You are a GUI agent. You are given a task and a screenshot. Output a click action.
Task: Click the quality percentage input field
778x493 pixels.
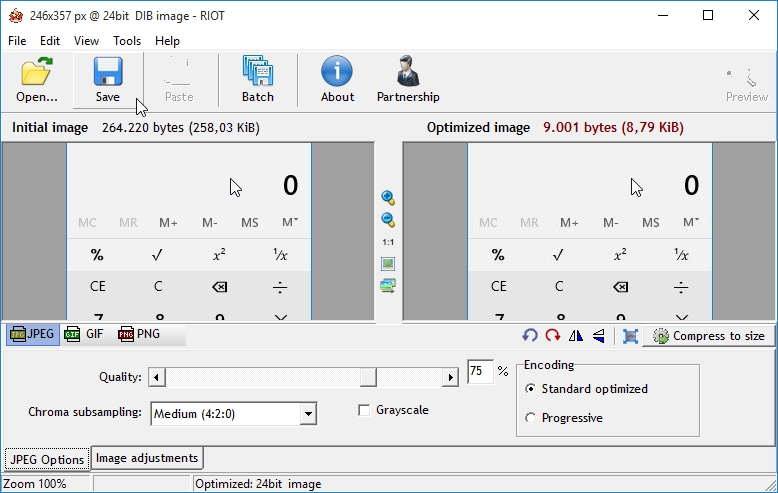pos(480,371)
